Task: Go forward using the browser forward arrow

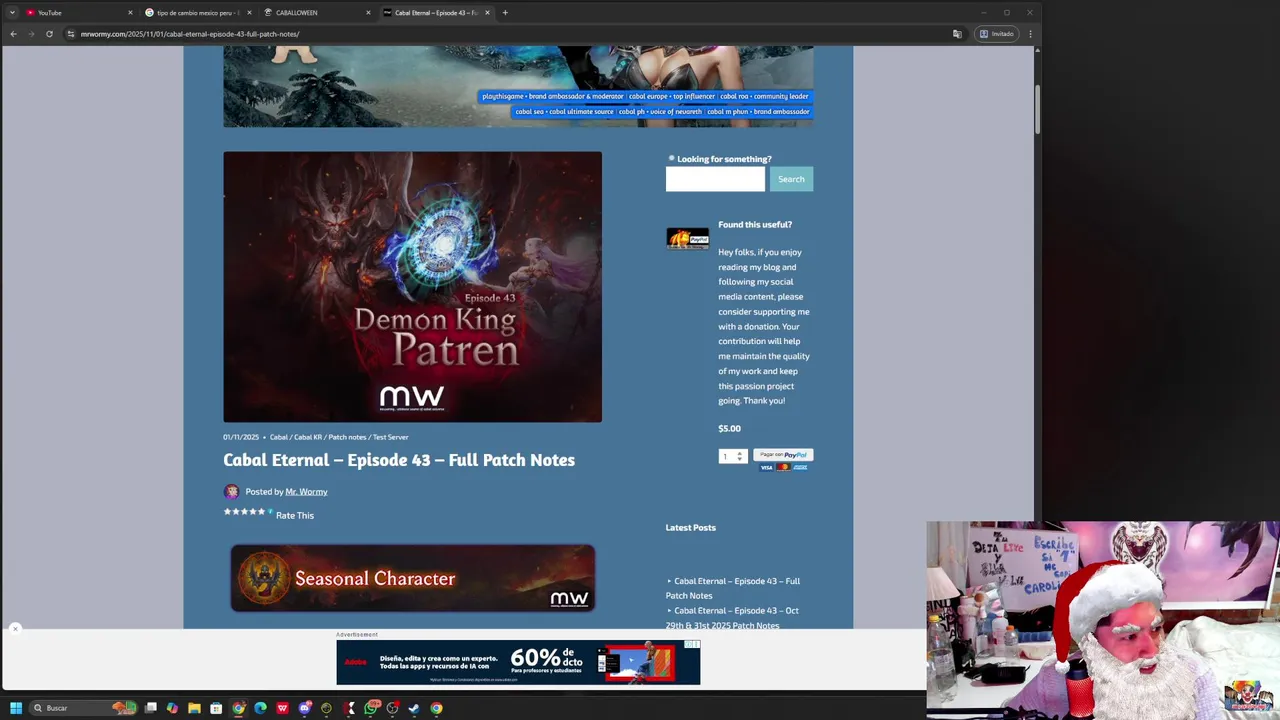Action: 31,34
